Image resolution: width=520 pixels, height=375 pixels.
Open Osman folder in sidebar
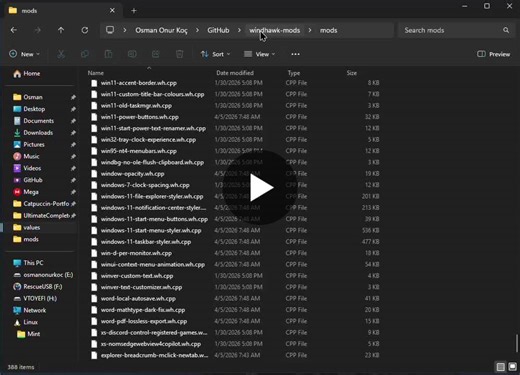point(28,97)
